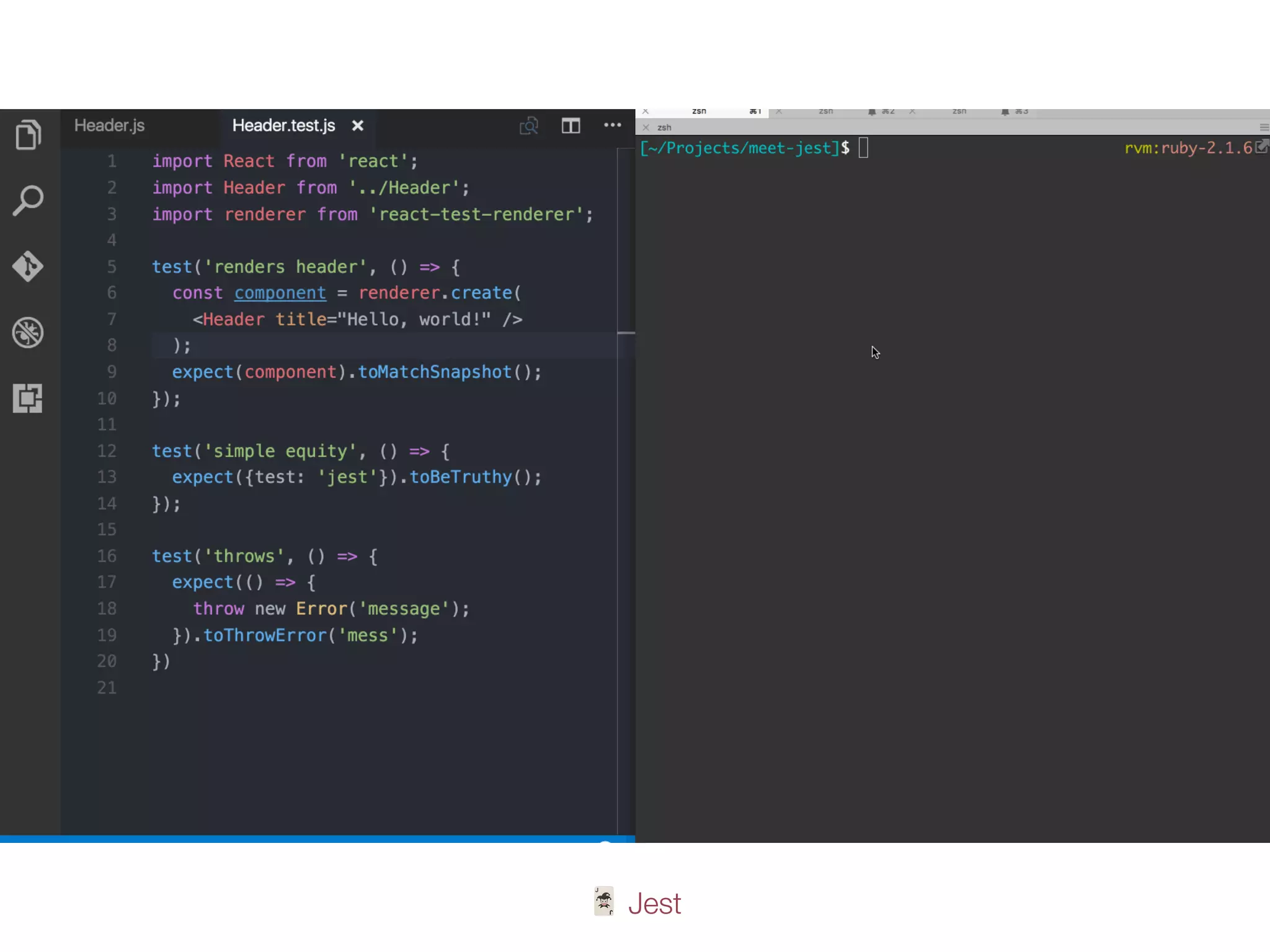Focus the terminal prompt cursor
Viewport: 1270px width, 952px height.
tap(863, 148)
